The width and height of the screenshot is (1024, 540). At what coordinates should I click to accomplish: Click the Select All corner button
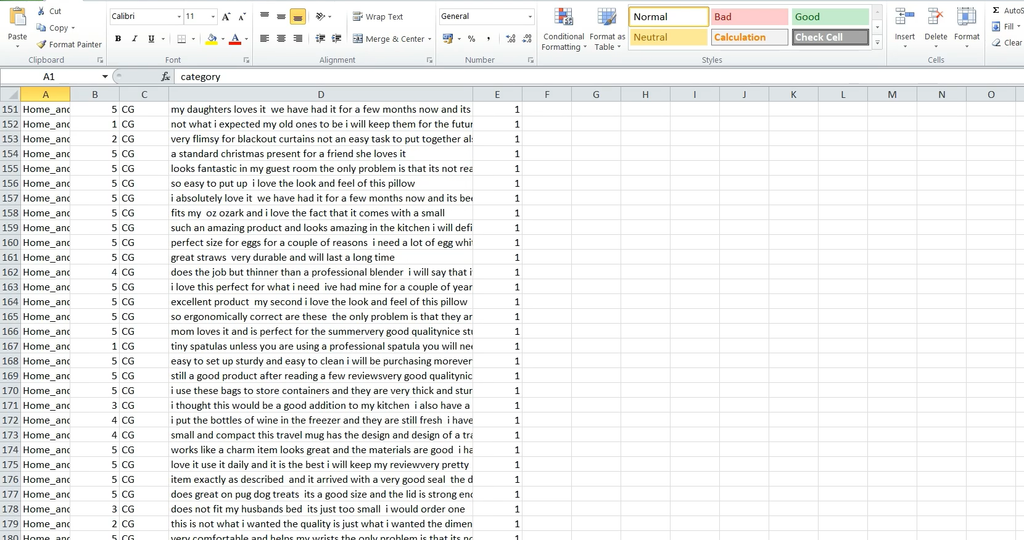[x=10, y=95]
